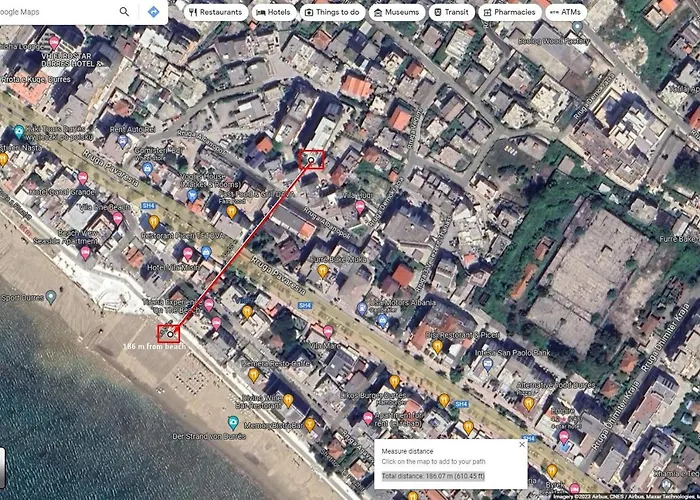Click the measurement start point near the beach
Image resolution: width=700 pixels, height=500 pixels.
tap(170, 333)
